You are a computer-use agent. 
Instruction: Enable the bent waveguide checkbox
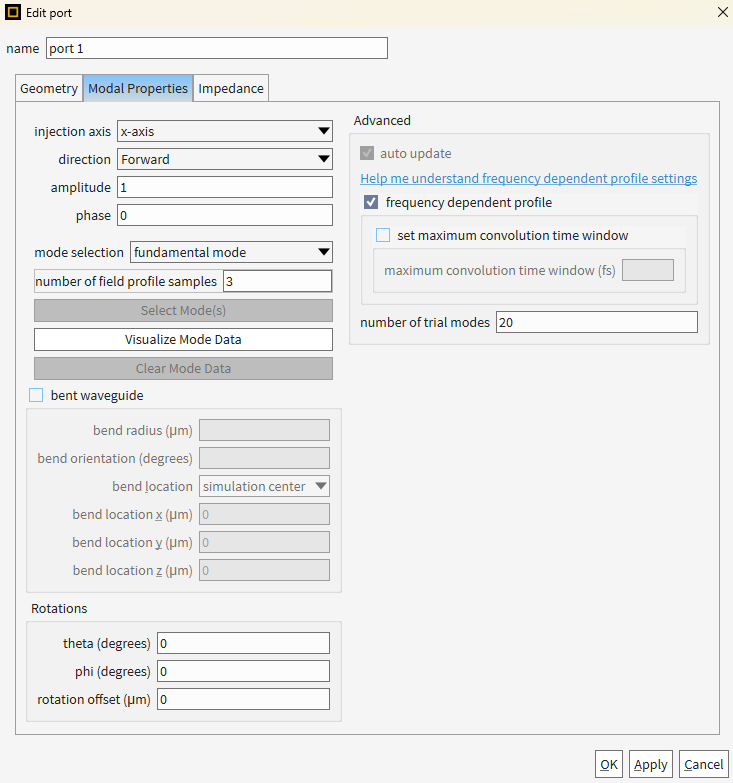36,395
